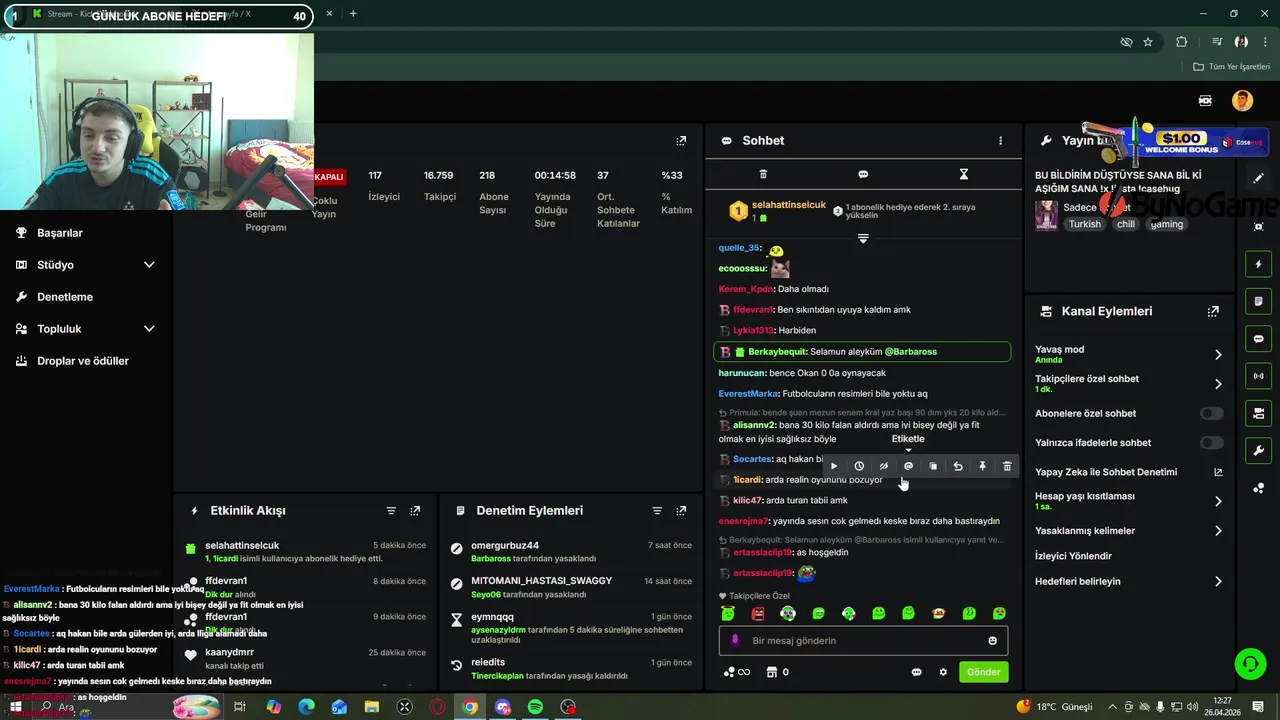
Task: Open Droplar ve ödüller sidebar item
Action: coord(85,361)
